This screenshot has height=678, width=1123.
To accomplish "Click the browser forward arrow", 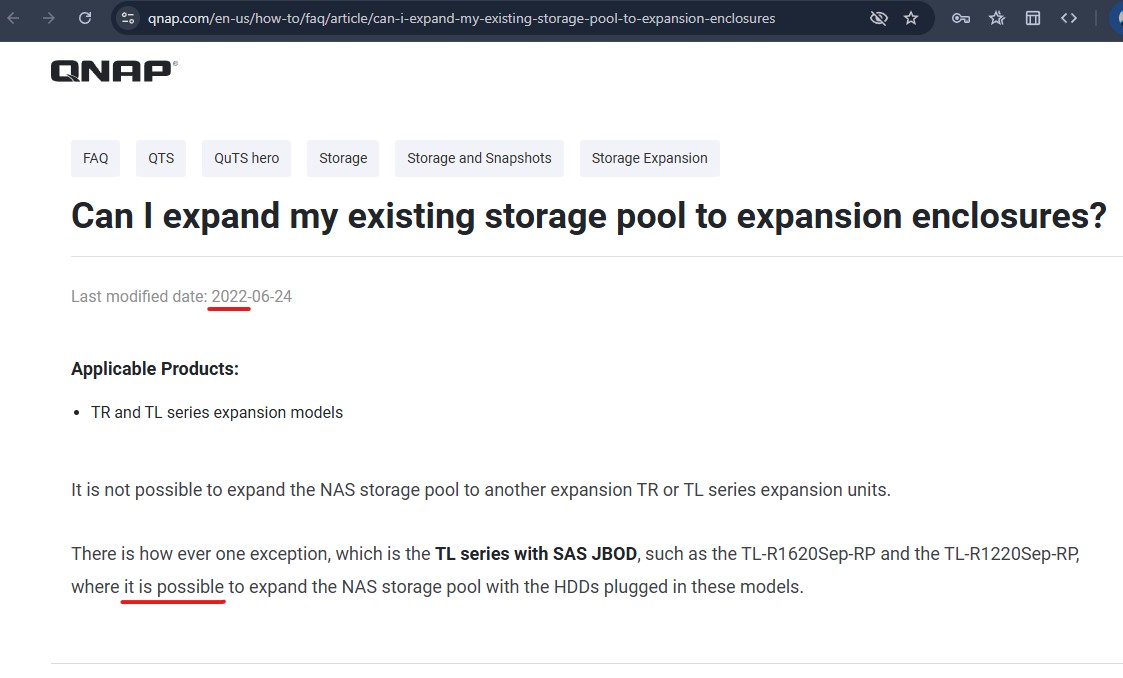I will [48, 18].
